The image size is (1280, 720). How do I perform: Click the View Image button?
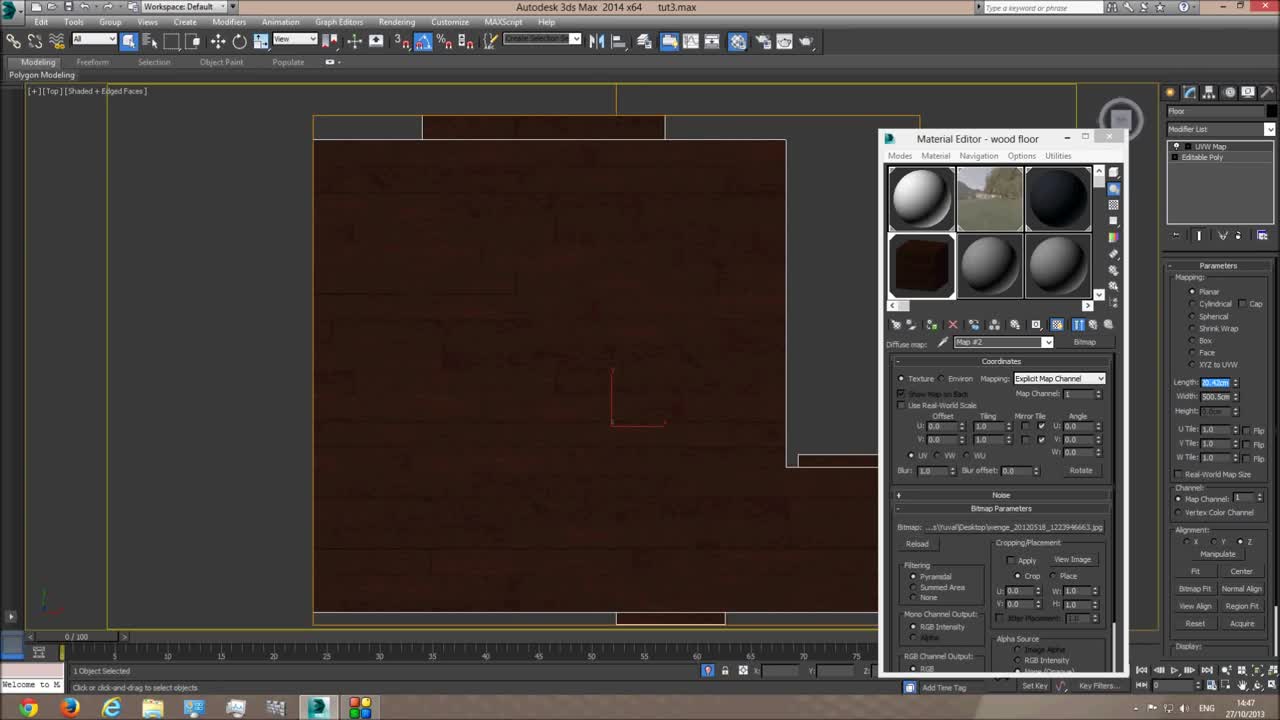[x=1072, y=560]
